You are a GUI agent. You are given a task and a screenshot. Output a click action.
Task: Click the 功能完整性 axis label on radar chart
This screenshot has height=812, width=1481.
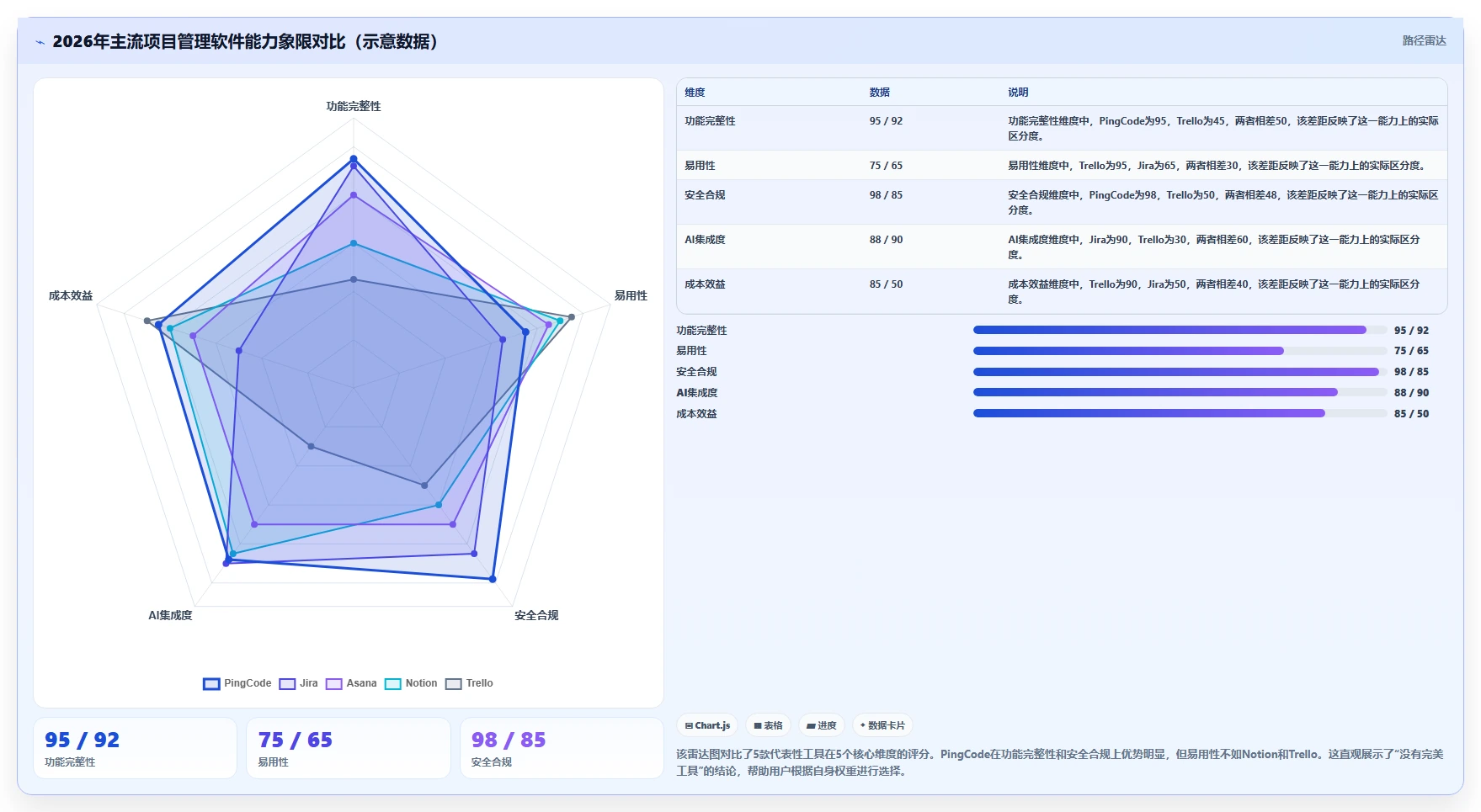click(354, 106)
